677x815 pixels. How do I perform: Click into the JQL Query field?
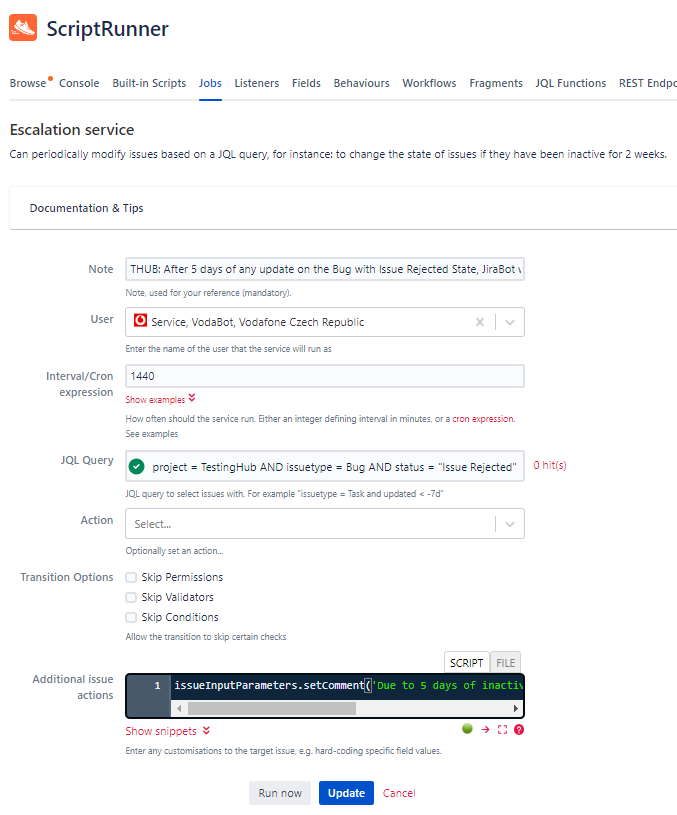324,466
